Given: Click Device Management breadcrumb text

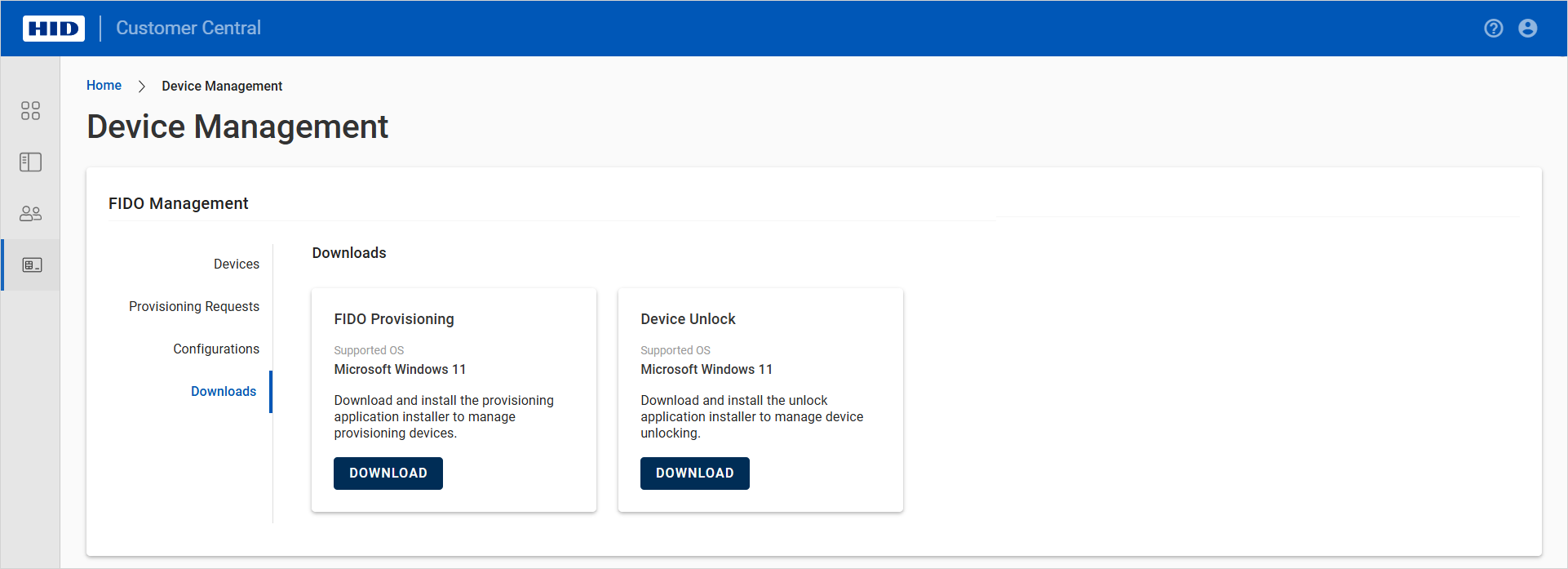Looking at the screenshot, I should click(222, 87).
